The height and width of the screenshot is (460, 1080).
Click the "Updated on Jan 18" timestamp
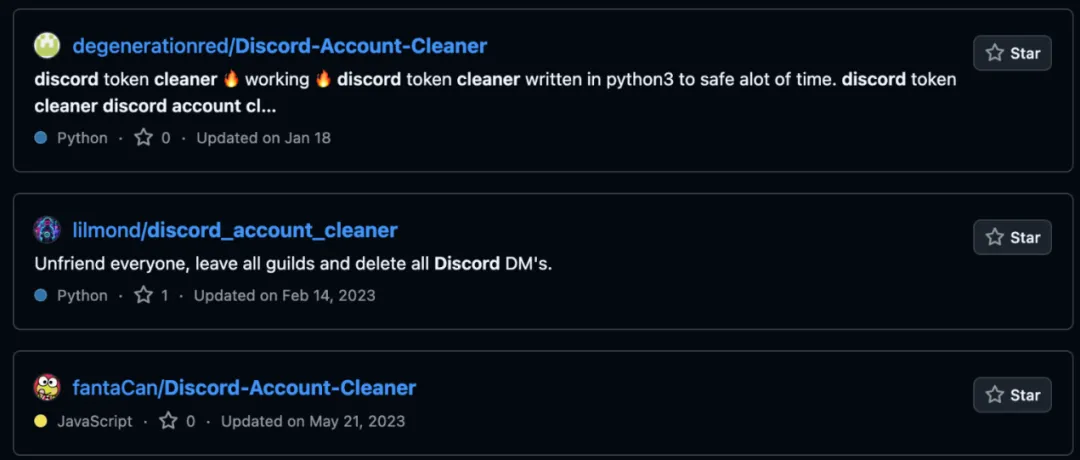coord(263,138)
